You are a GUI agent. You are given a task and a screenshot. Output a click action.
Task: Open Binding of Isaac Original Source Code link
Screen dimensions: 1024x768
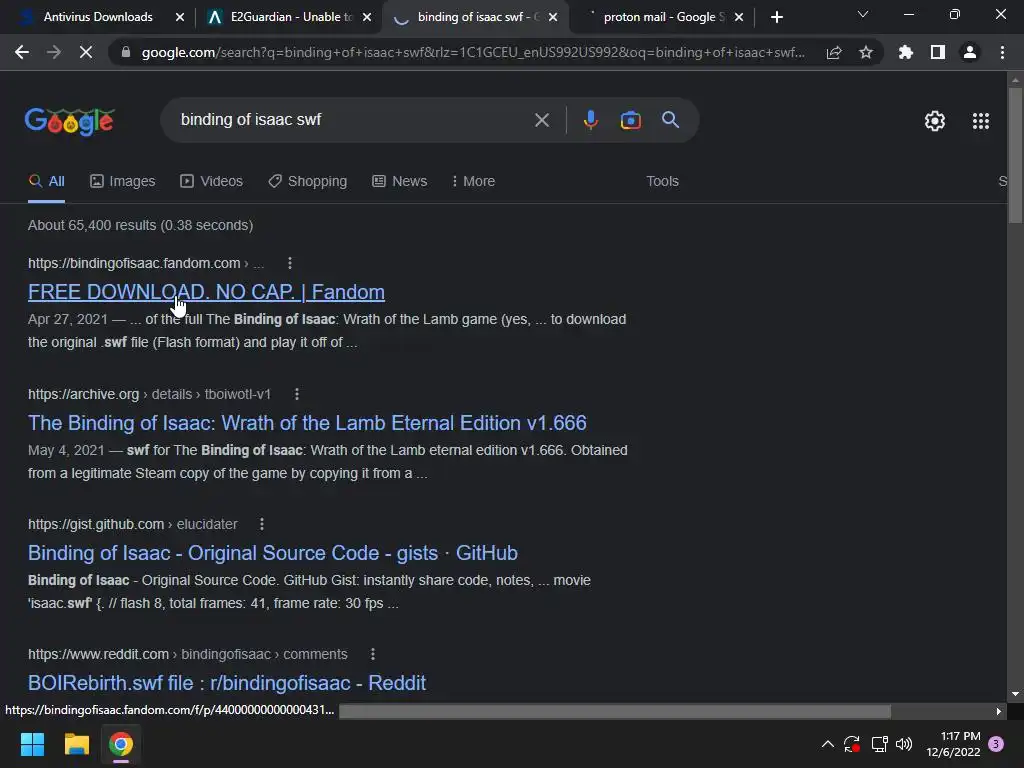point(273,553)
